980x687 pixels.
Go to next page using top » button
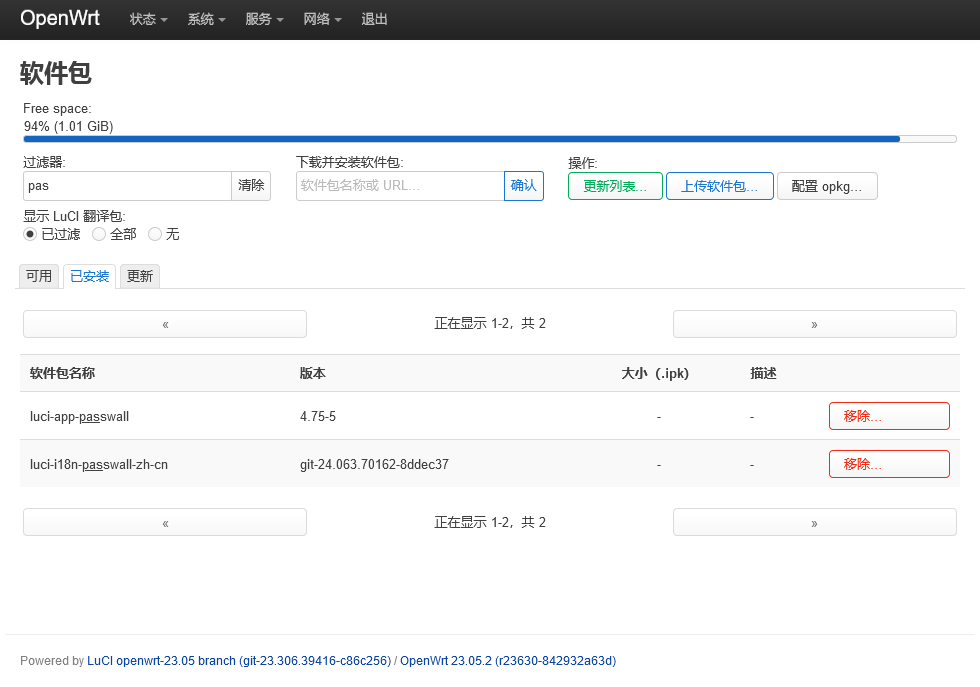coord(814,324)
